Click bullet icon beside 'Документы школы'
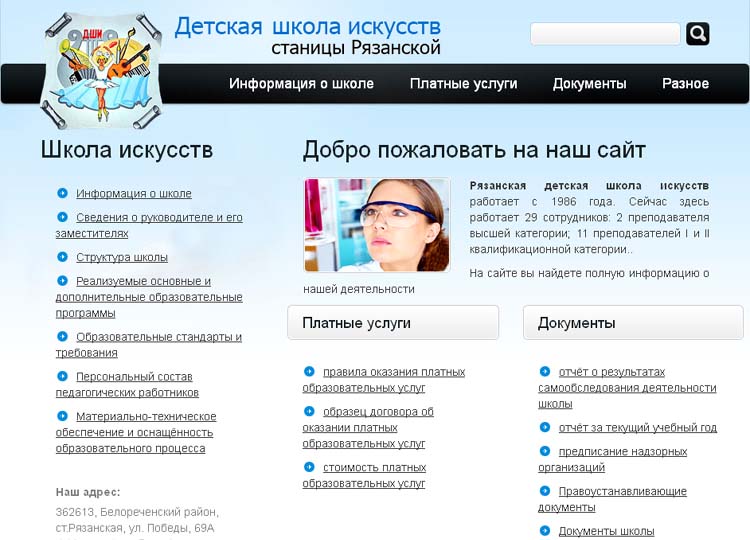Viewport: 750px width, 540px height. [545, 531]
